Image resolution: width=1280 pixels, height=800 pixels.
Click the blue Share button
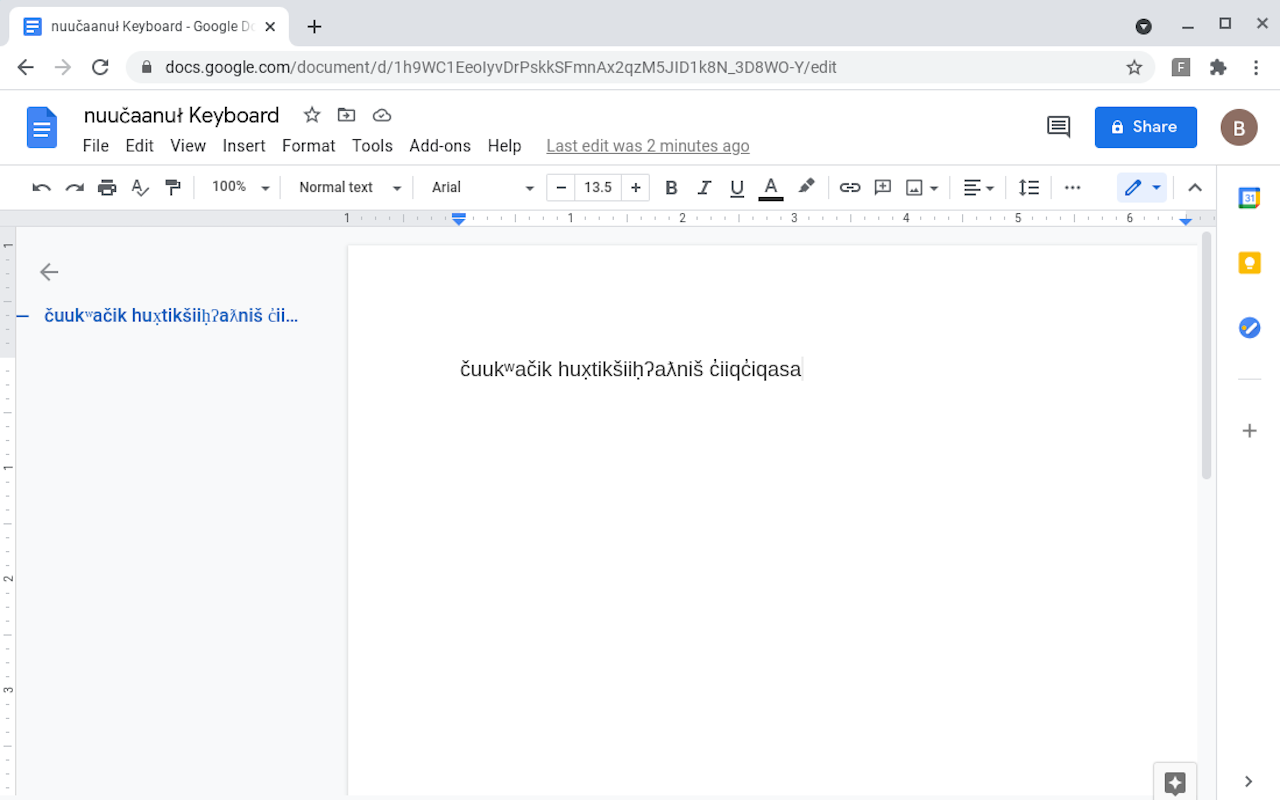pos(1145,127)
